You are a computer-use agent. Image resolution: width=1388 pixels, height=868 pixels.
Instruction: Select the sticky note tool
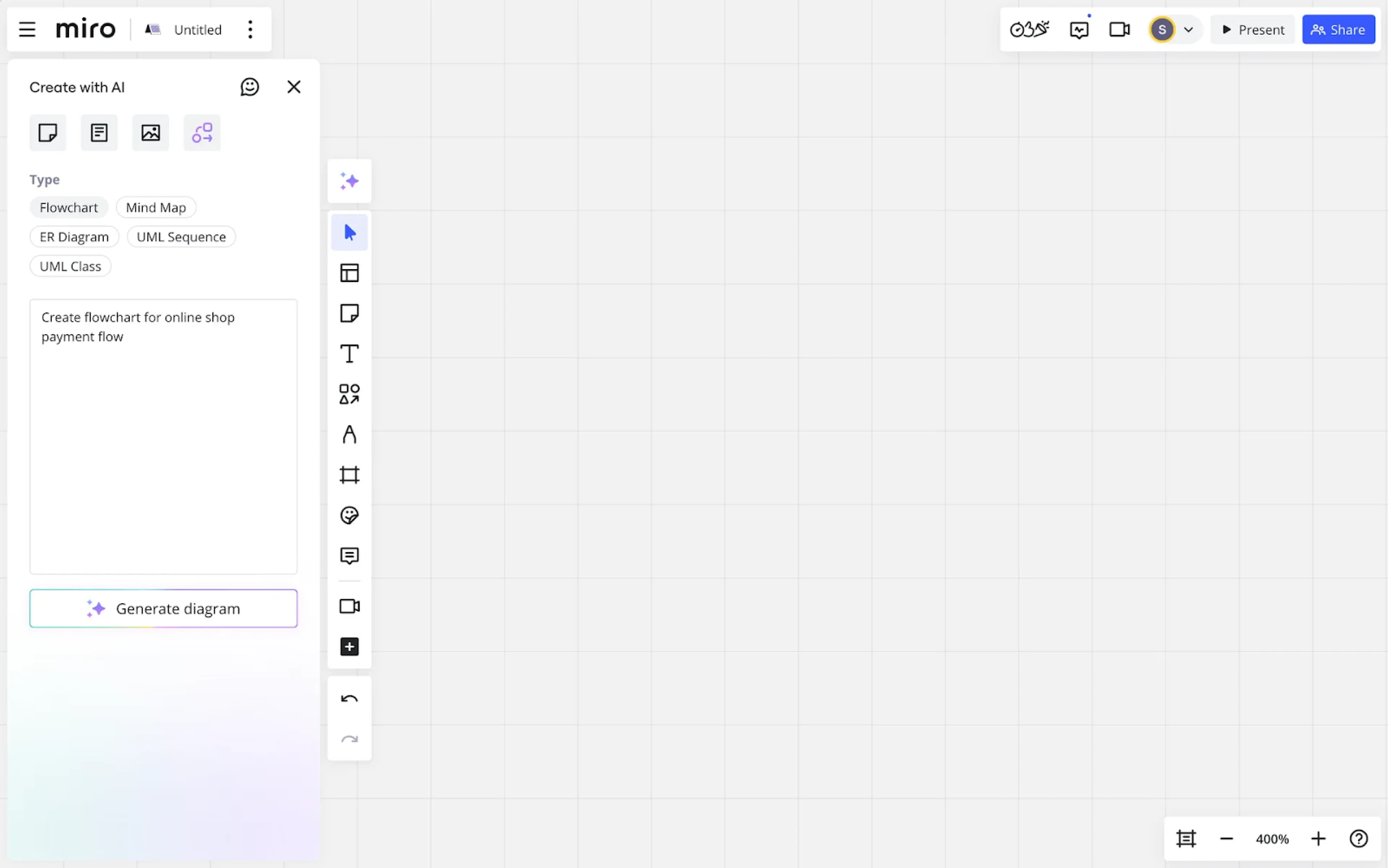[x=350, y=313]
